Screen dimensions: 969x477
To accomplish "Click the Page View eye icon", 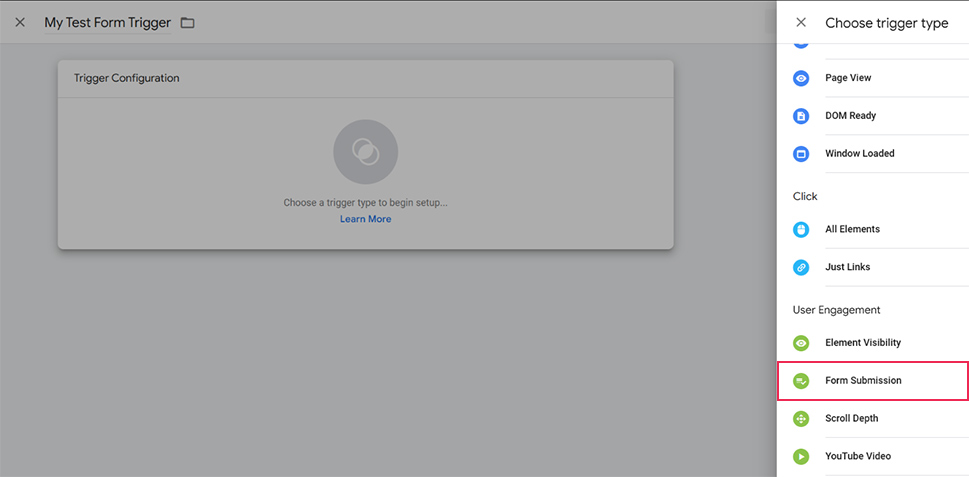I will point(801,78).
